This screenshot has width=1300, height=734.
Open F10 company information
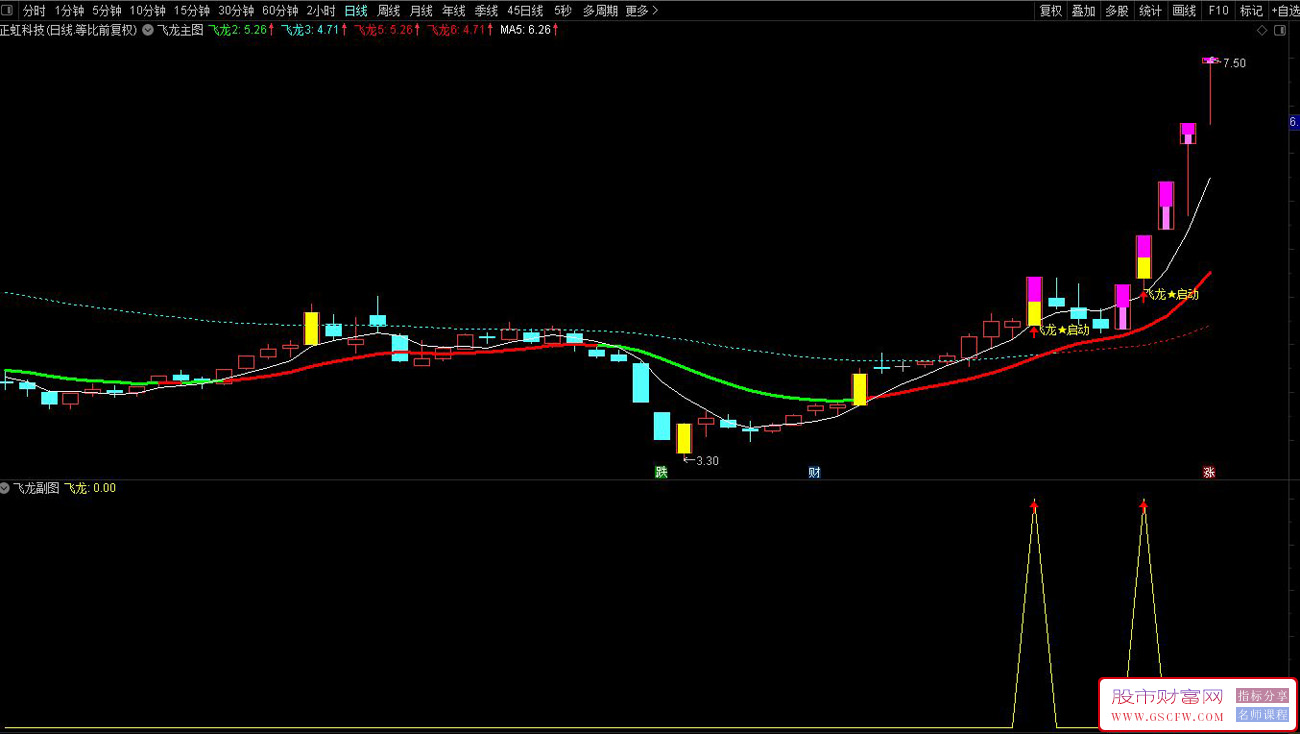(x=1218, y=11)
